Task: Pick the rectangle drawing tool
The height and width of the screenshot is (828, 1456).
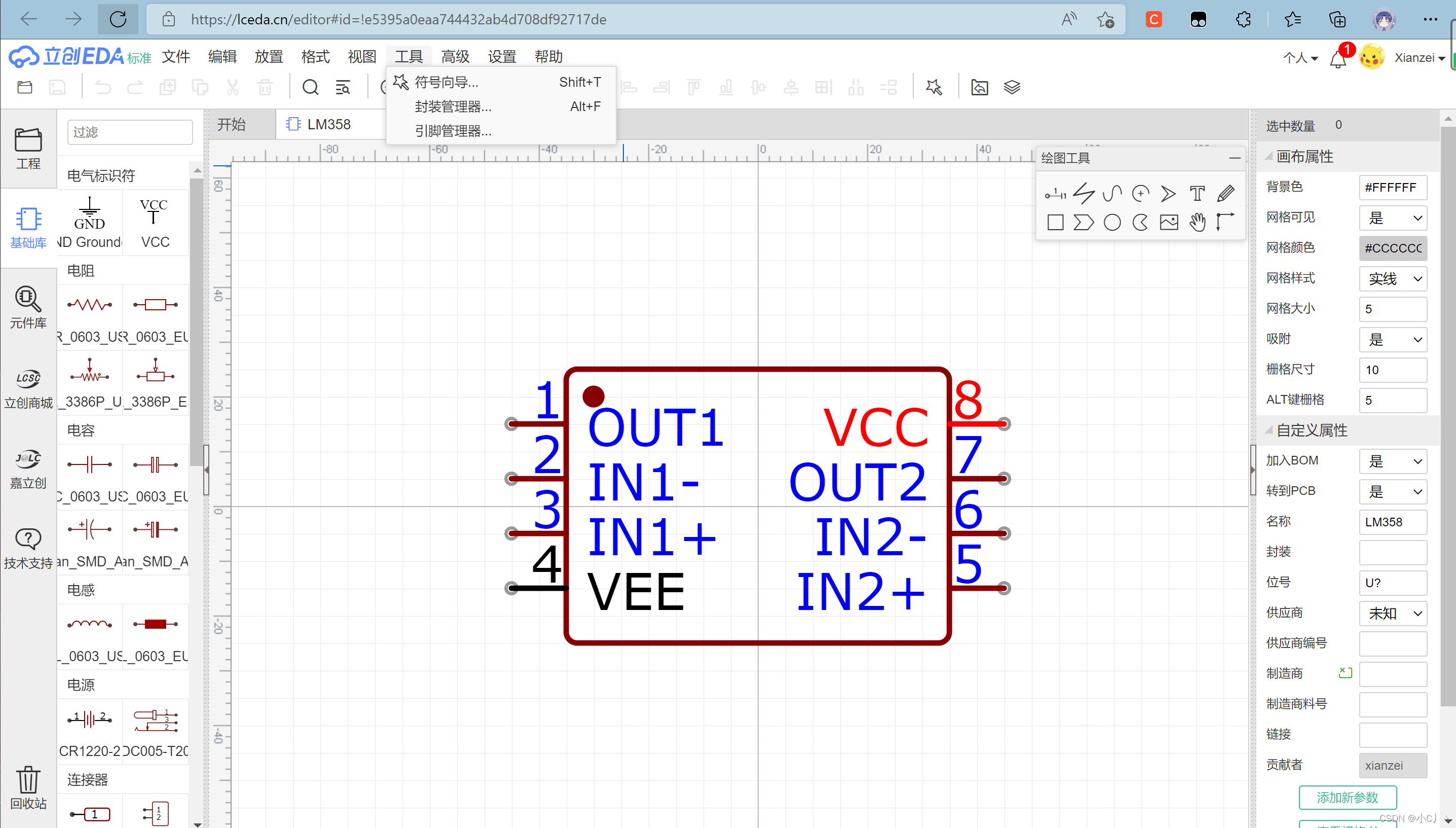Action: click(1055, 223)
